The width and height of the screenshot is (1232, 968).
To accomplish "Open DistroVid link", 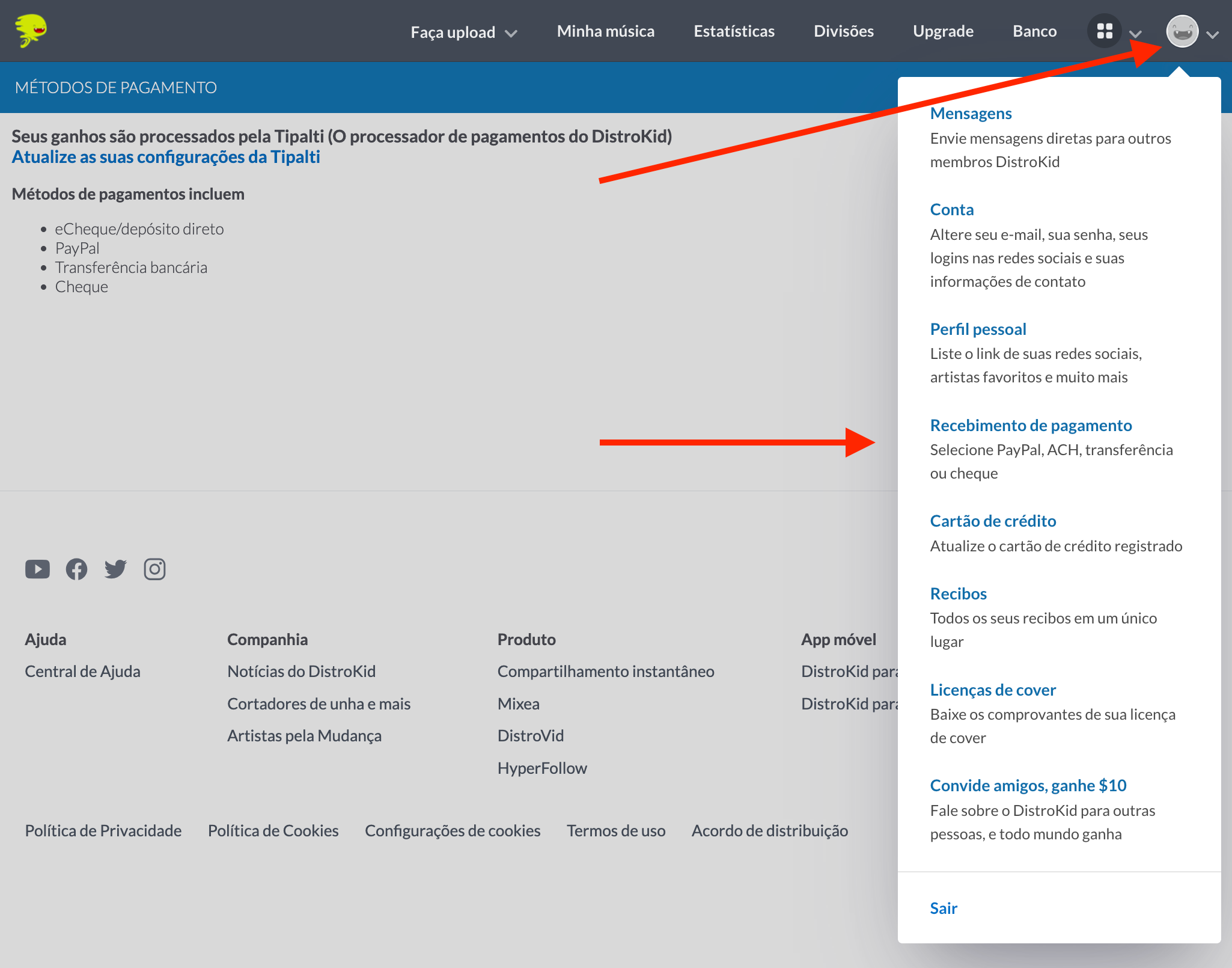I will click(531, 735).
